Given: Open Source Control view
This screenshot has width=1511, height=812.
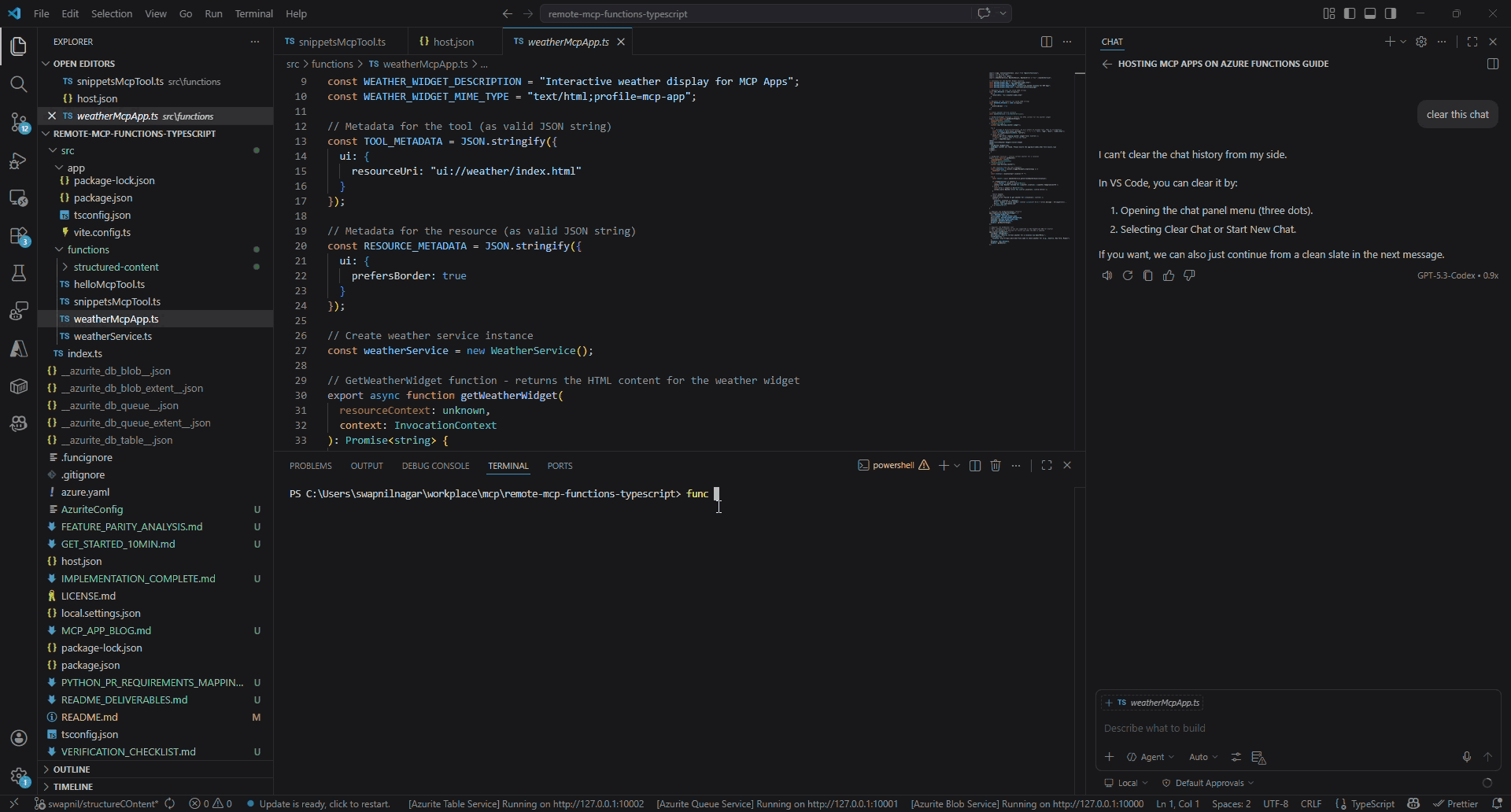Looking at the screenshot, I should click(19, 122).
